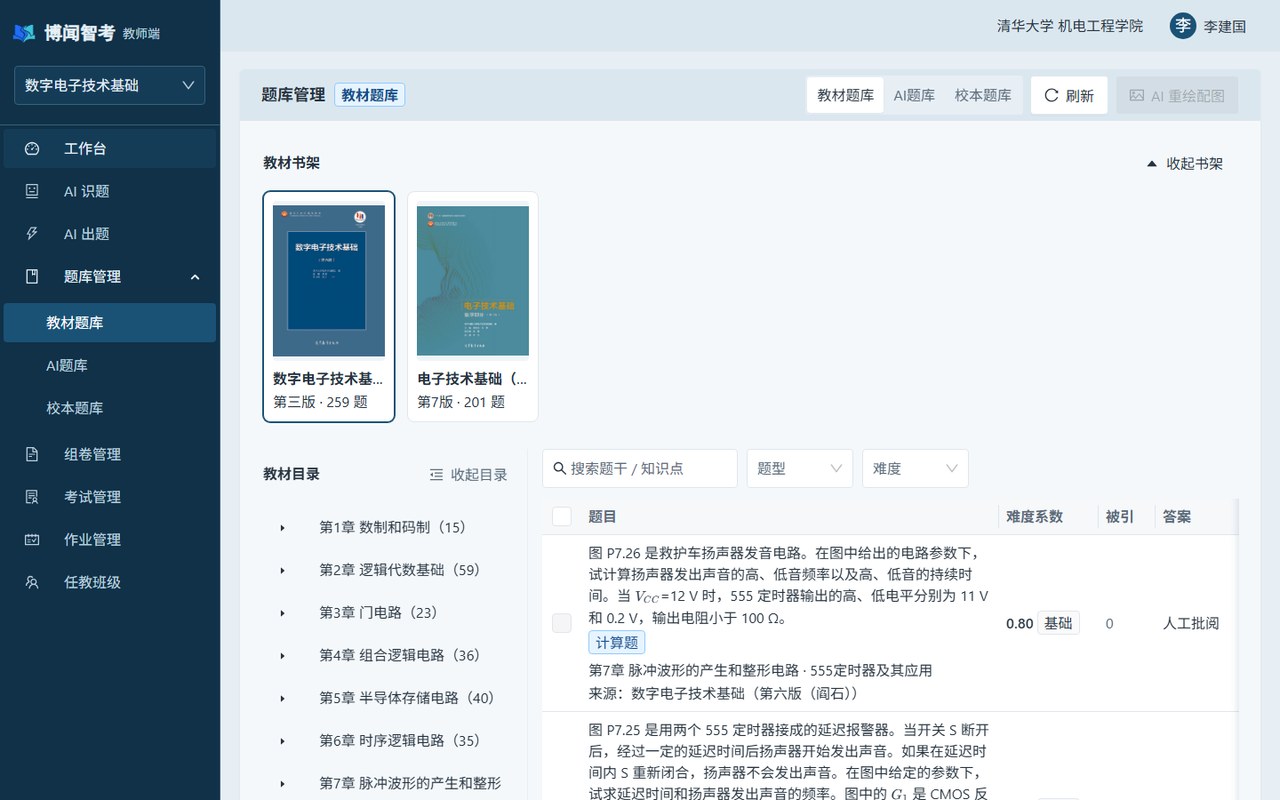Viewport: 1280px width, 800px height.
Task: Click the refresh icon in 刷新 button
Action: tap(1051, 96)
